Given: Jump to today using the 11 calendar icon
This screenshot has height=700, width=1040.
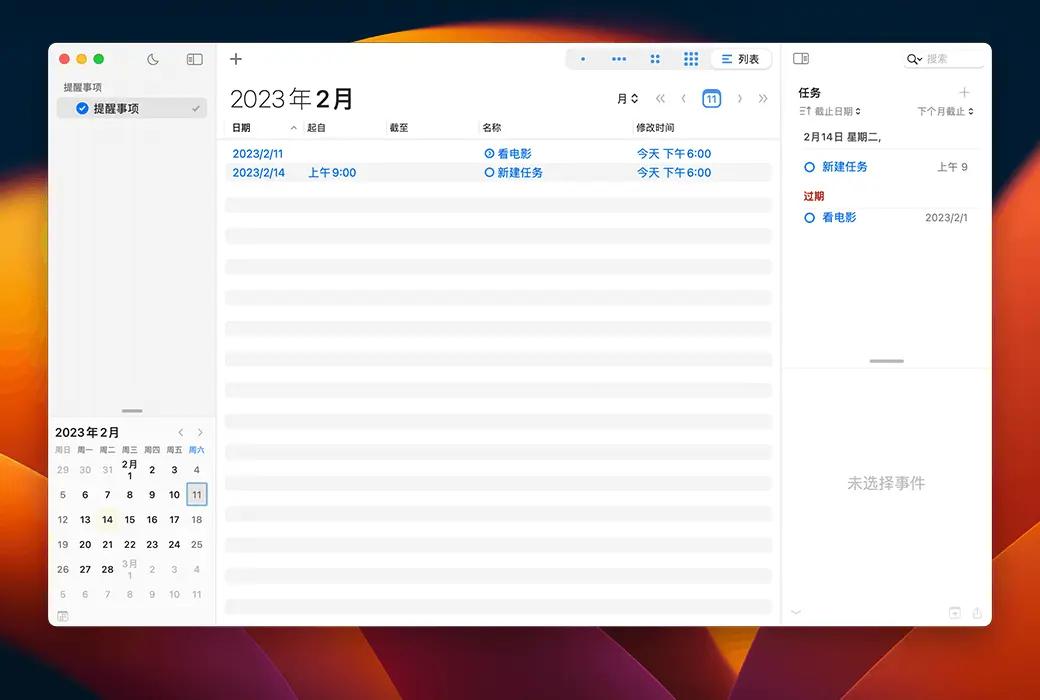Looking at the screenshot, I should point(711,99).
